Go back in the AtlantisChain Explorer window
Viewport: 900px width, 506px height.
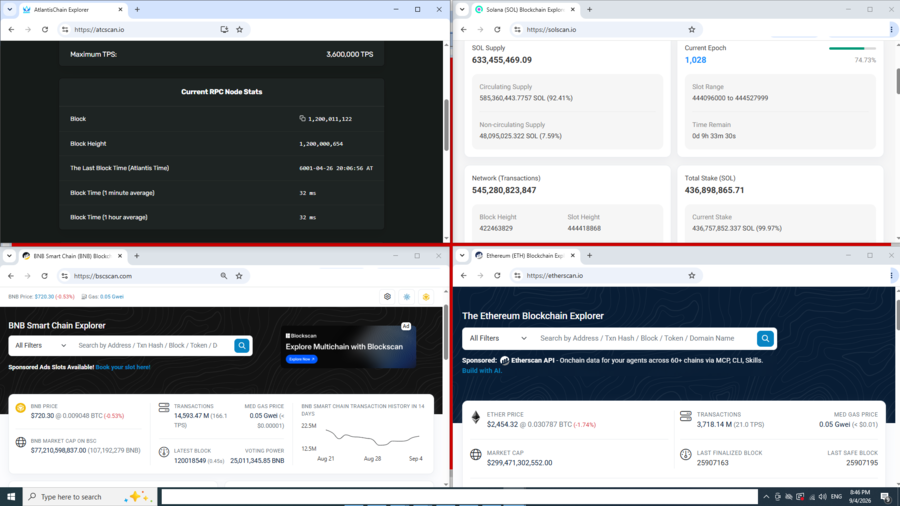[x=11, y=29]
